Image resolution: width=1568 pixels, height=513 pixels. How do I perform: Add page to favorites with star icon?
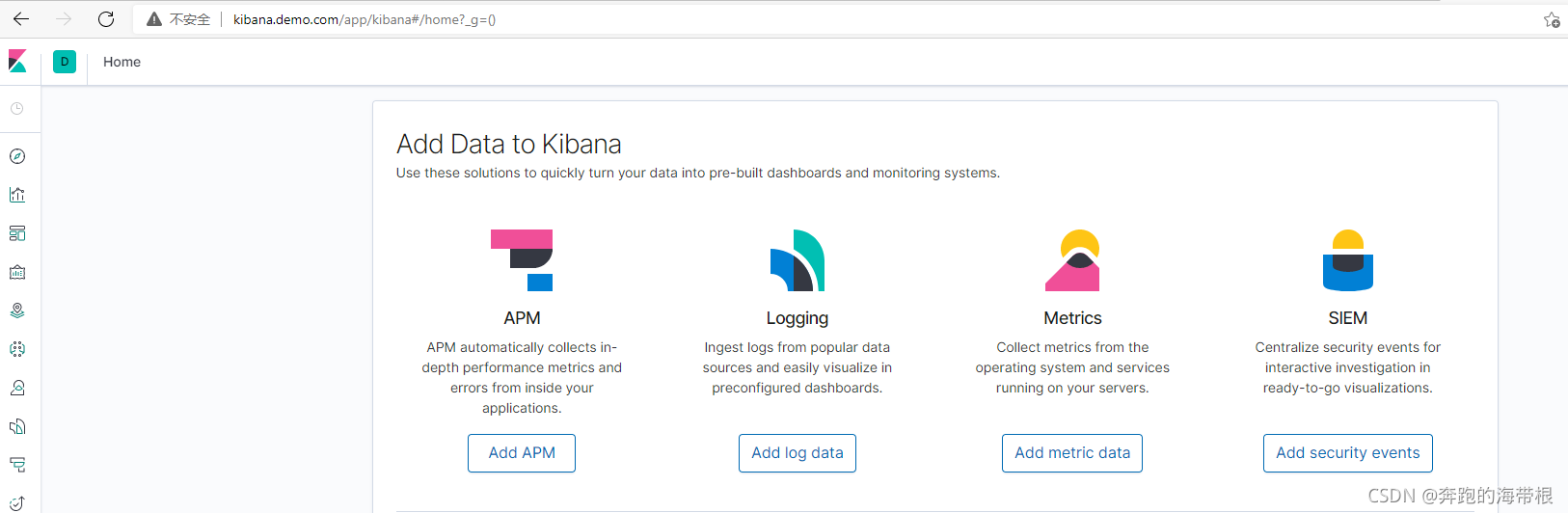click(1551, 19)
